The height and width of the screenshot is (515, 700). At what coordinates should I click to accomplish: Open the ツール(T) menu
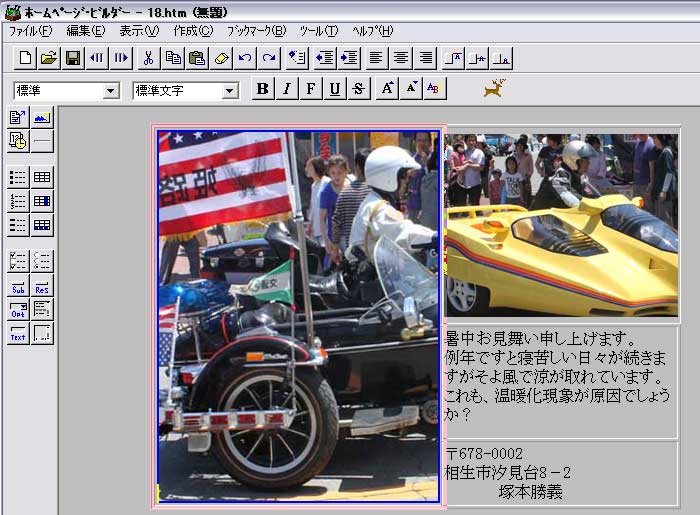click(318, 31)
